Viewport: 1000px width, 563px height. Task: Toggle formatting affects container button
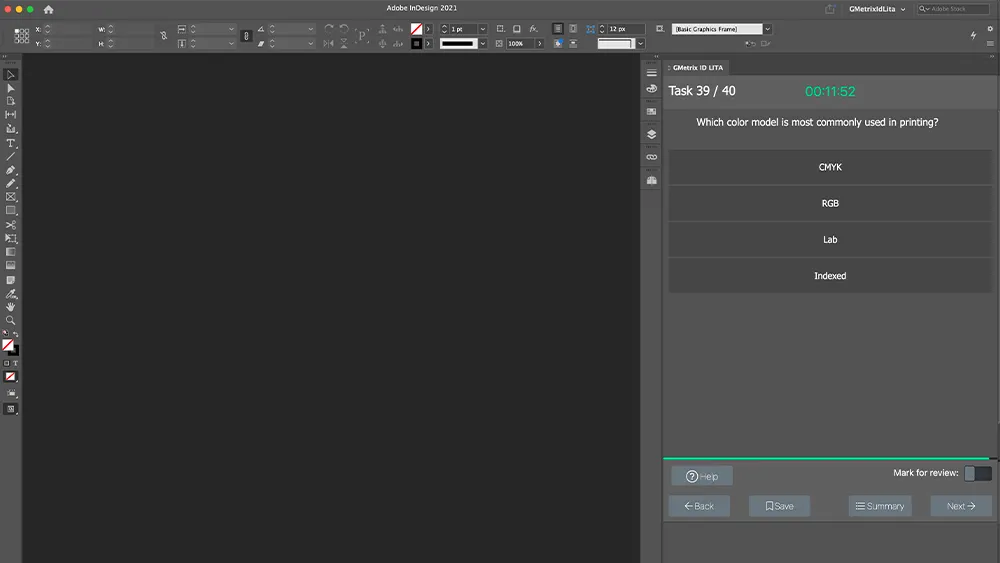coord(6,363)
